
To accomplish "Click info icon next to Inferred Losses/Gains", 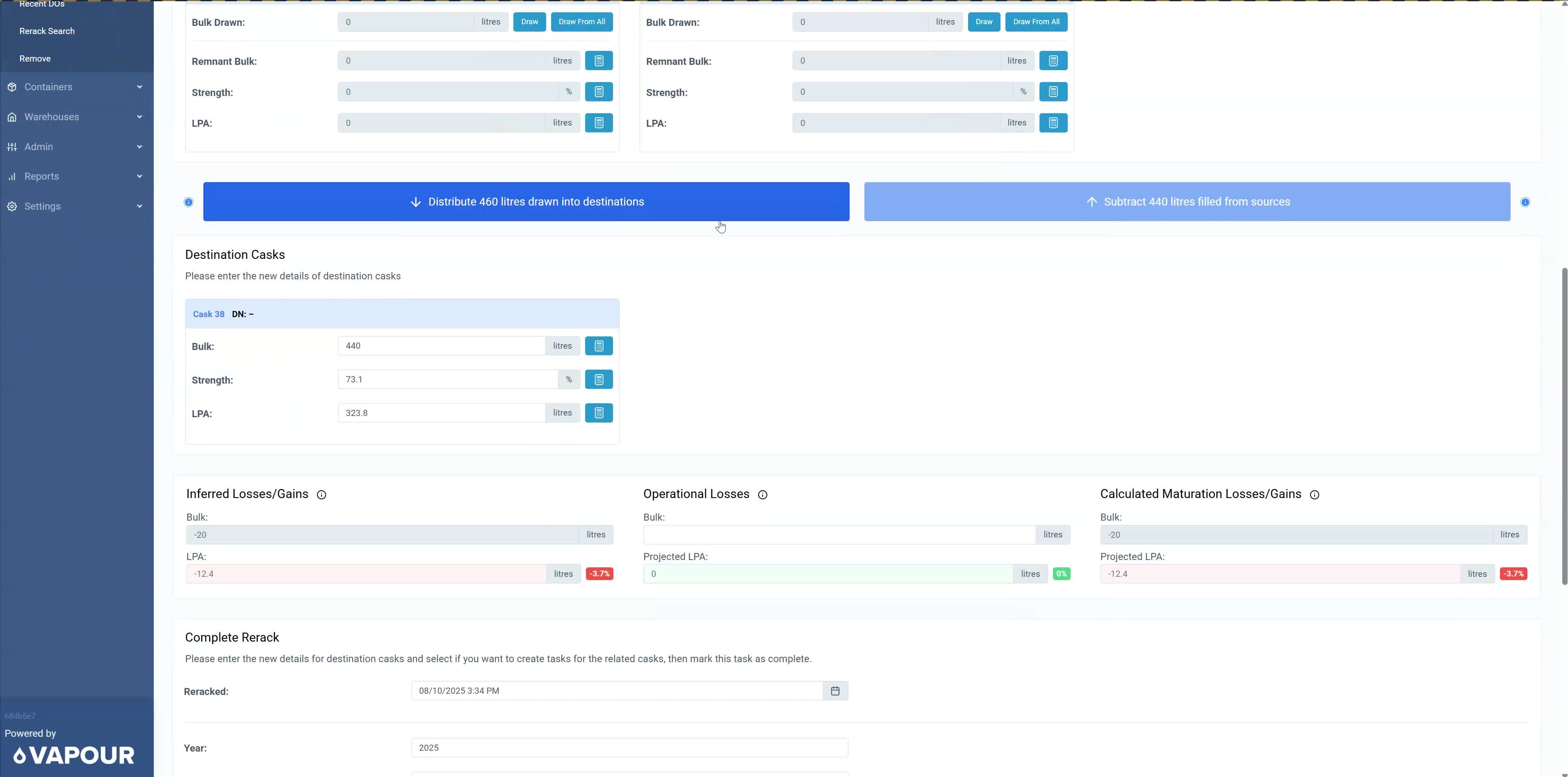I will [321, 495].
